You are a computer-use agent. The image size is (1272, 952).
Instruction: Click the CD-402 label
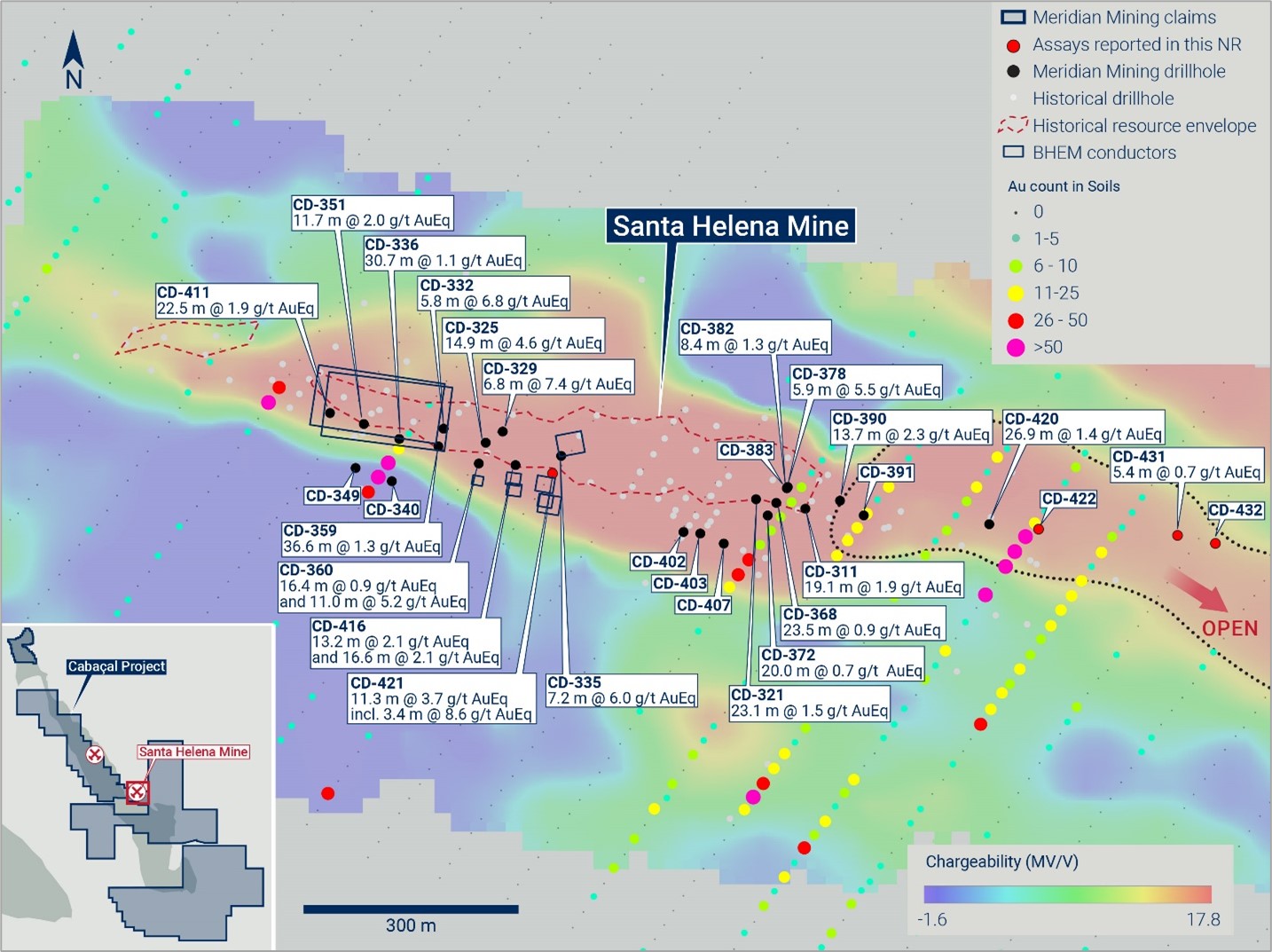tap(659, 562)
